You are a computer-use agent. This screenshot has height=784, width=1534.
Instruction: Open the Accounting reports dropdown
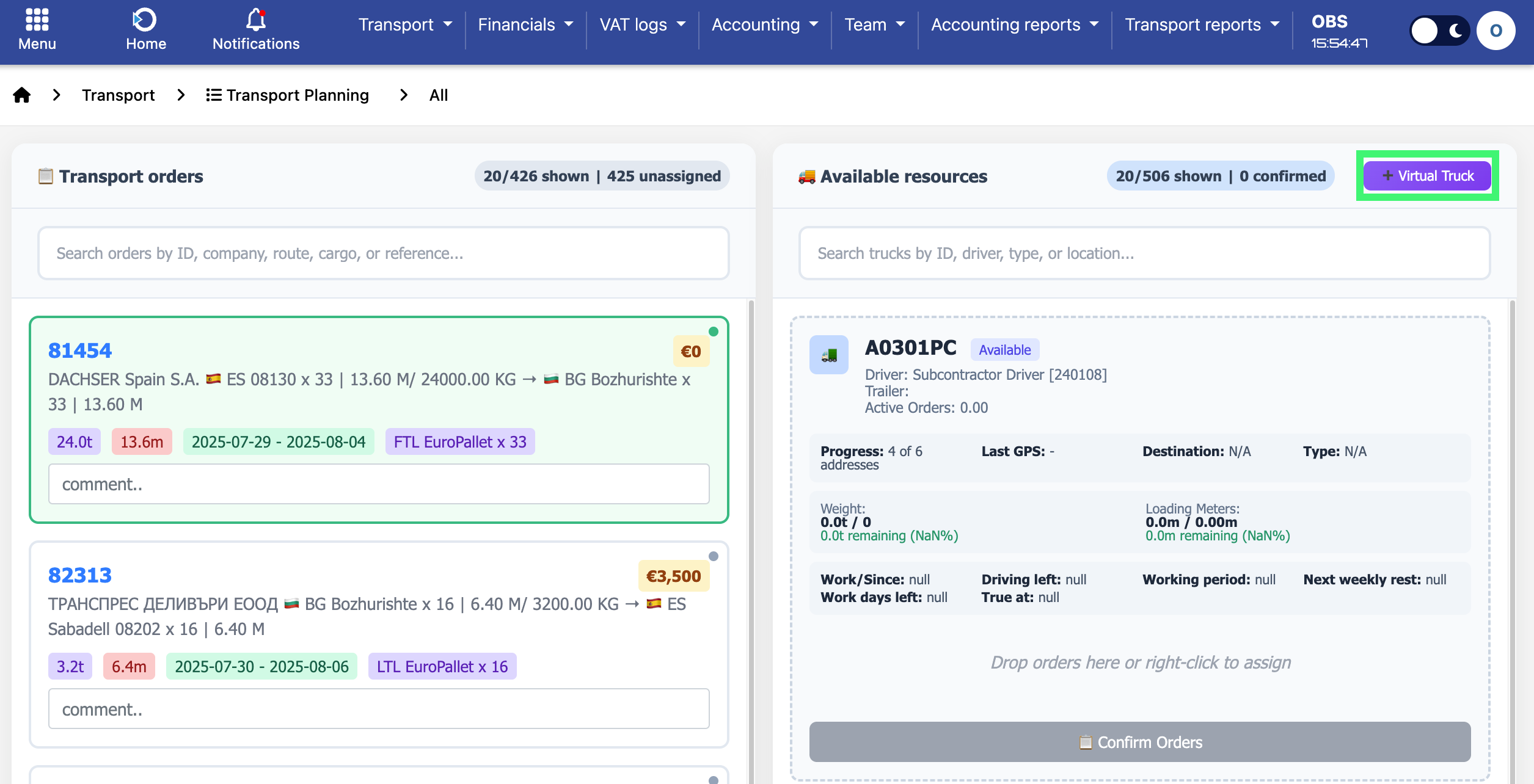1014,24
